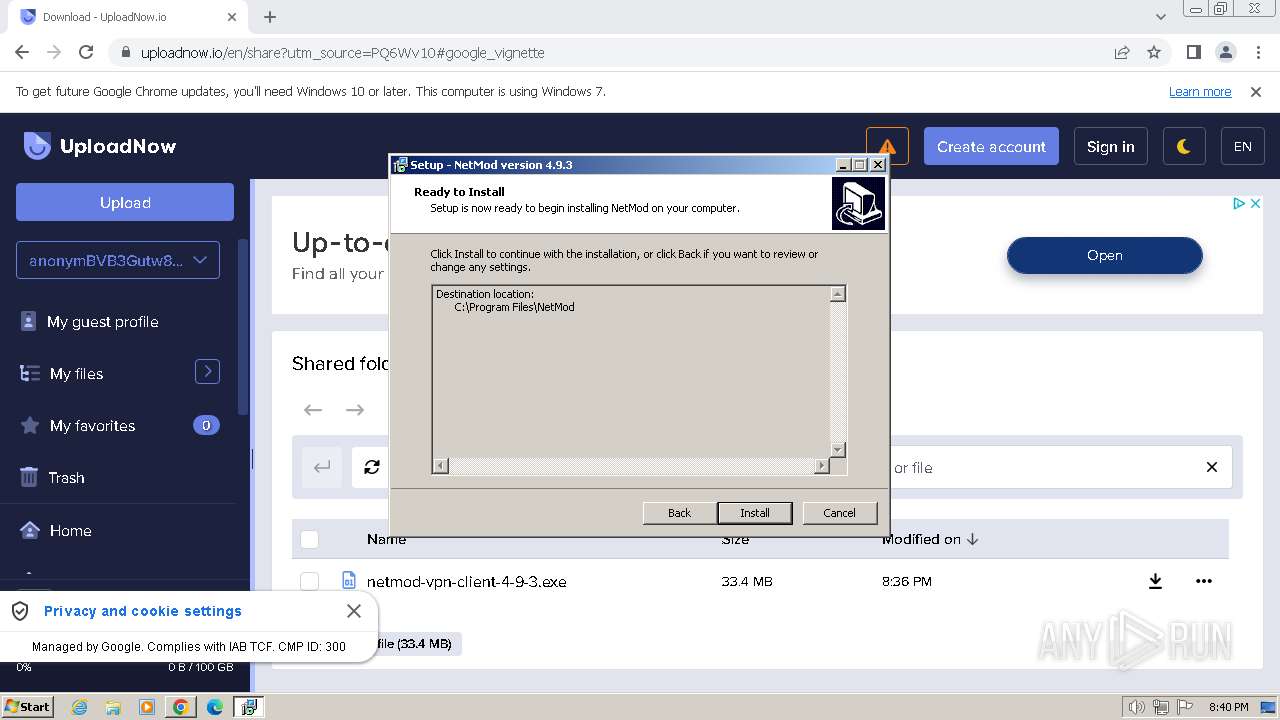Viewport: 1280px width, 720px height.
Task: Close the advertisement with the X icon
Action: [1256, 203]
